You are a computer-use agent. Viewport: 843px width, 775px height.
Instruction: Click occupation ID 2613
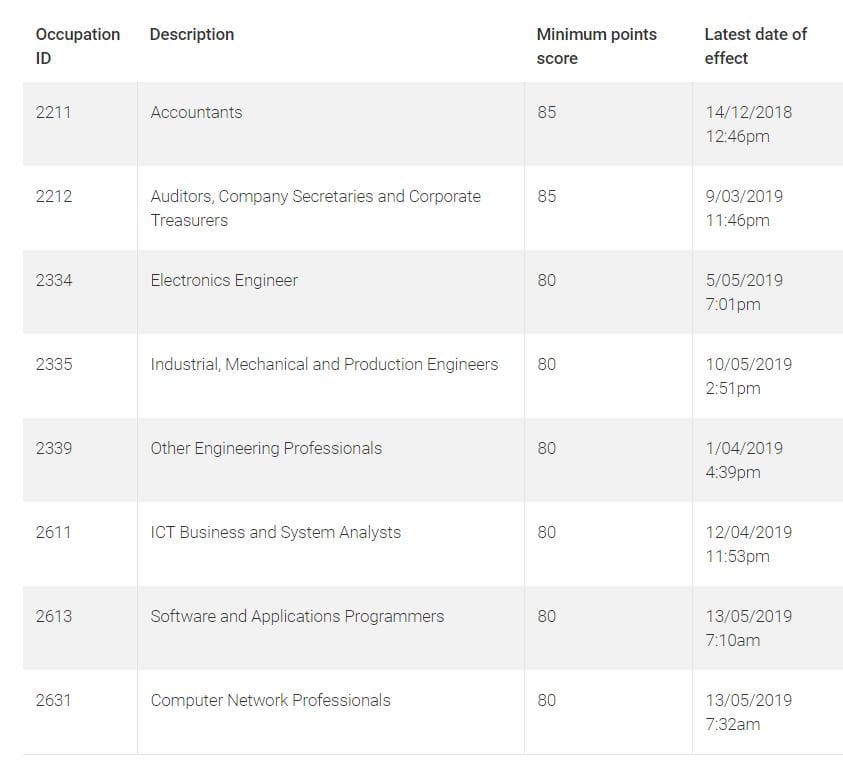pos(54,616)
